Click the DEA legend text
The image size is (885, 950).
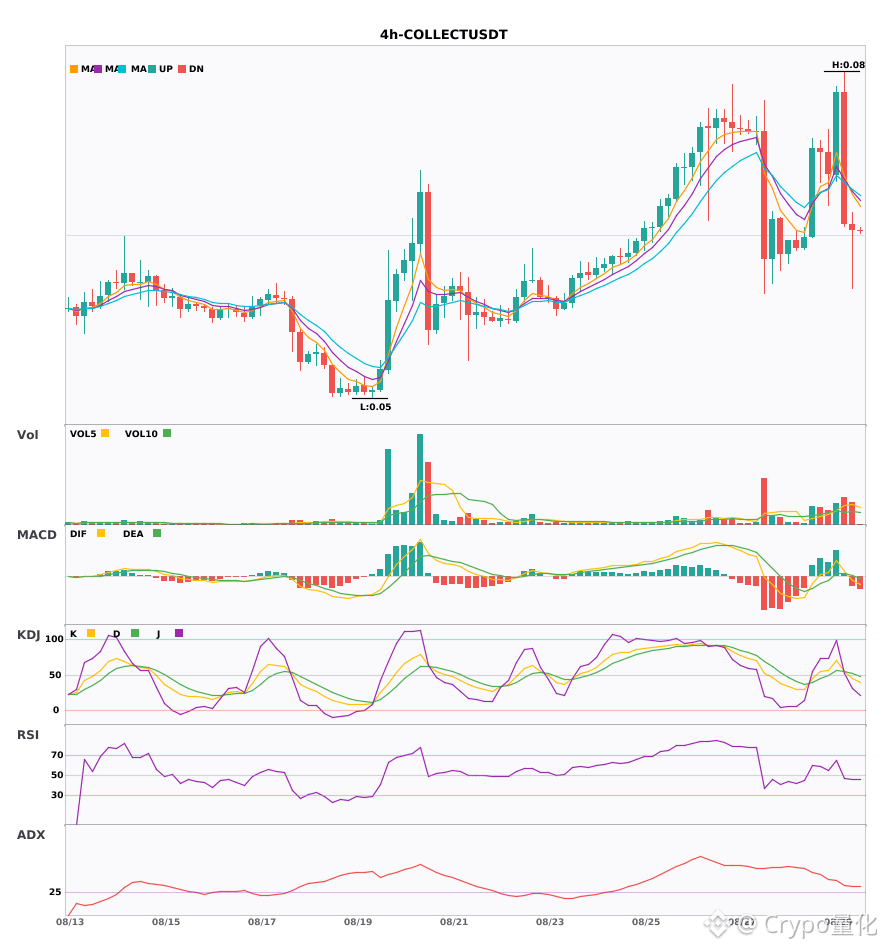133,534
